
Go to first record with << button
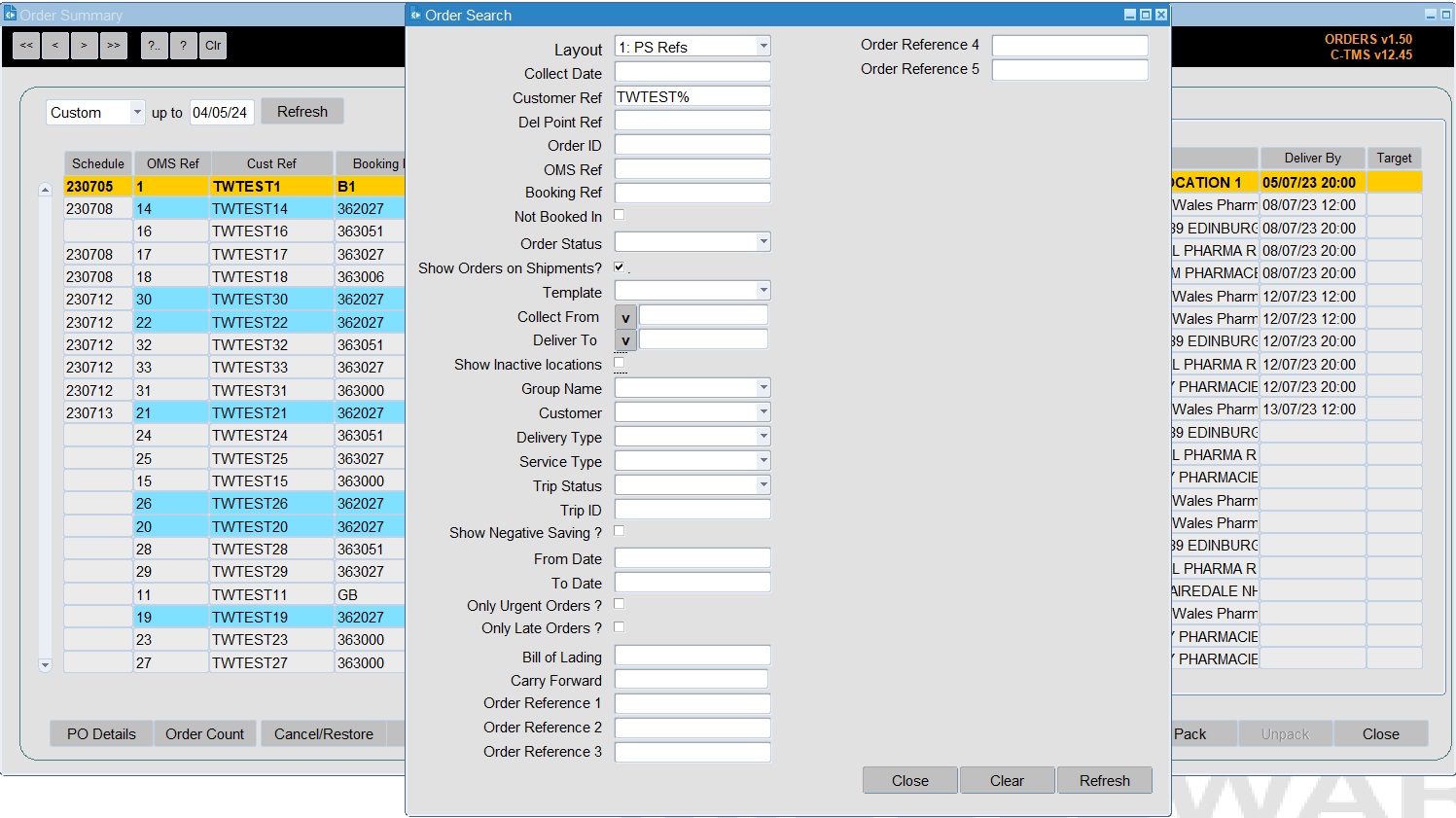pyautogui.click(x=26, y=46)
